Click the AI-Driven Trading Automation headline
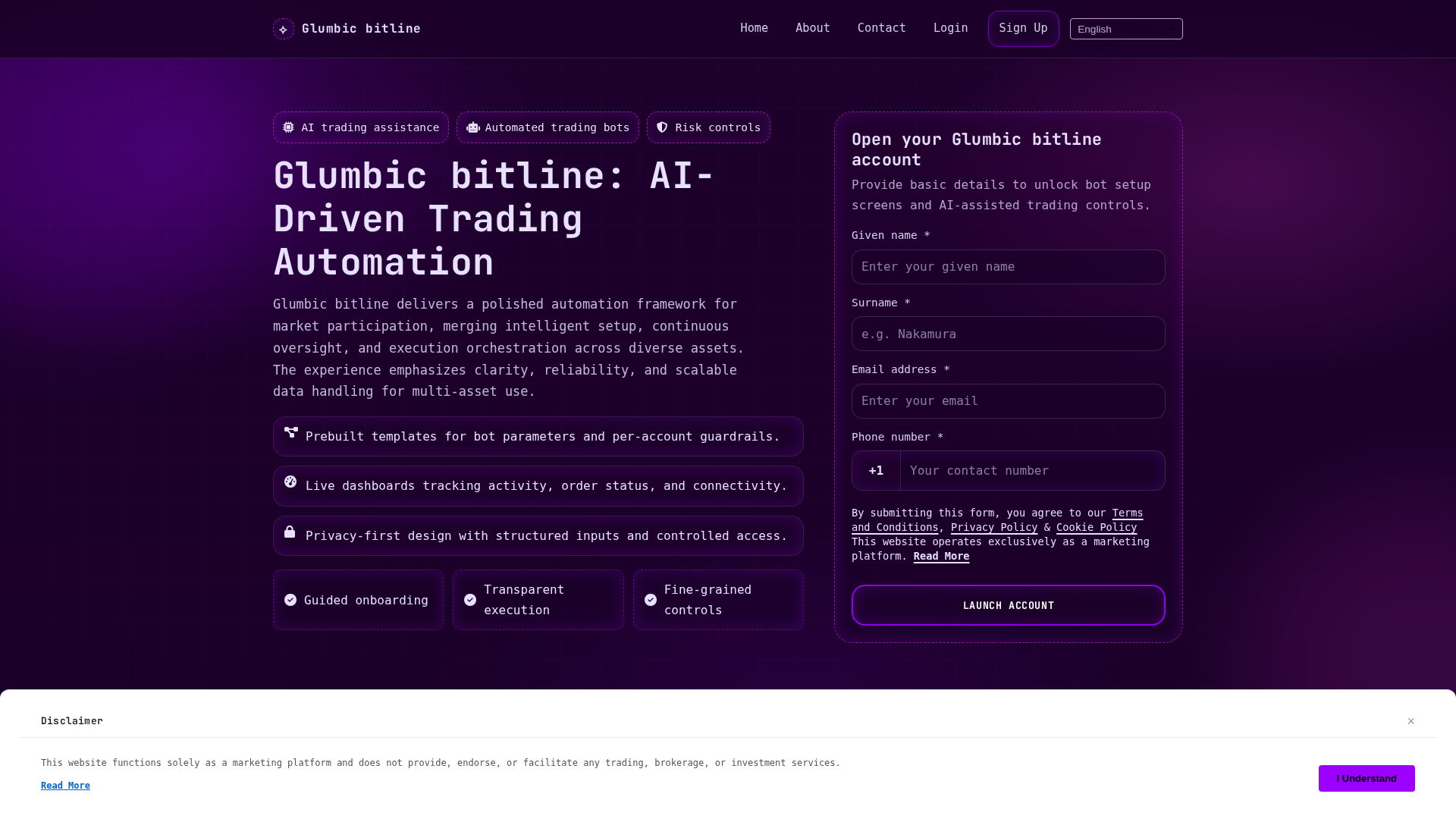The image size is (1456, 819). click(x=493, y=218)
